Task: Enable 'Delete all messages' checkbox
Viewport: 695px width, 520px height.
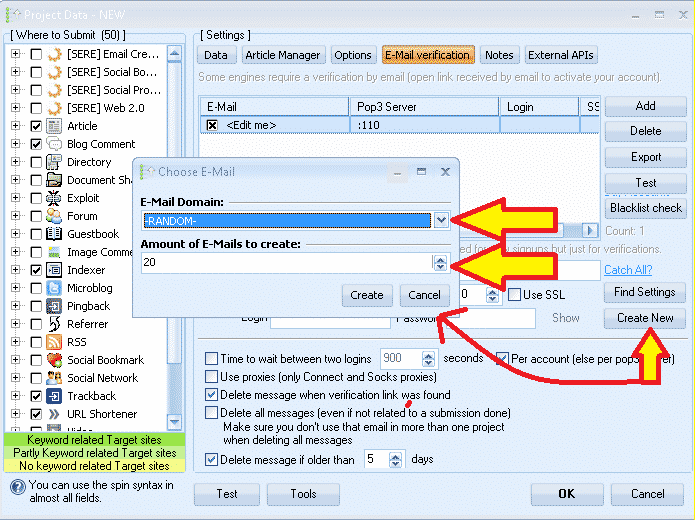Action: click(x=211, y=413)
